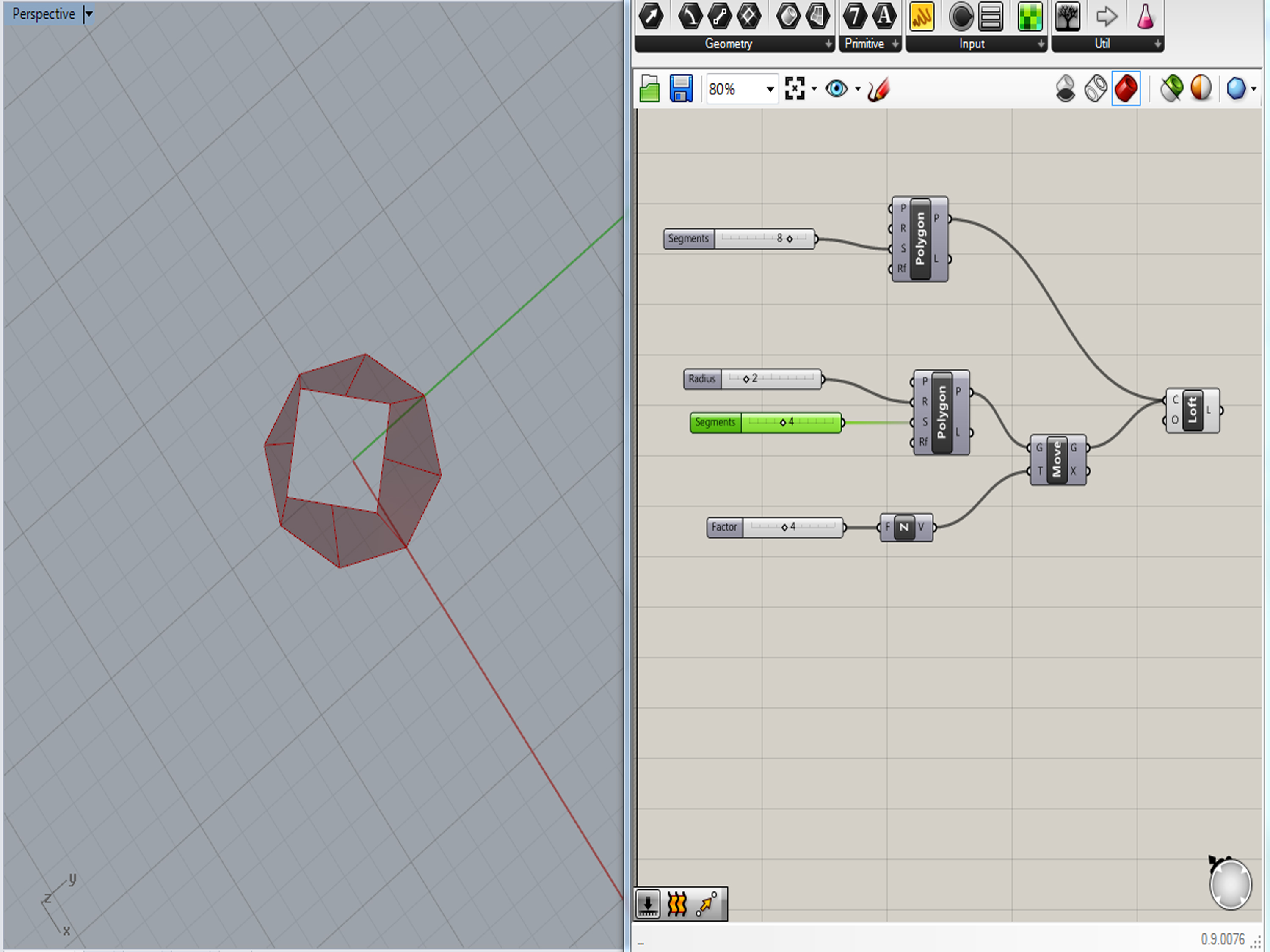Select the Unit Z vector component
This screenshot has height=952, width=1270.
(906, 527)
